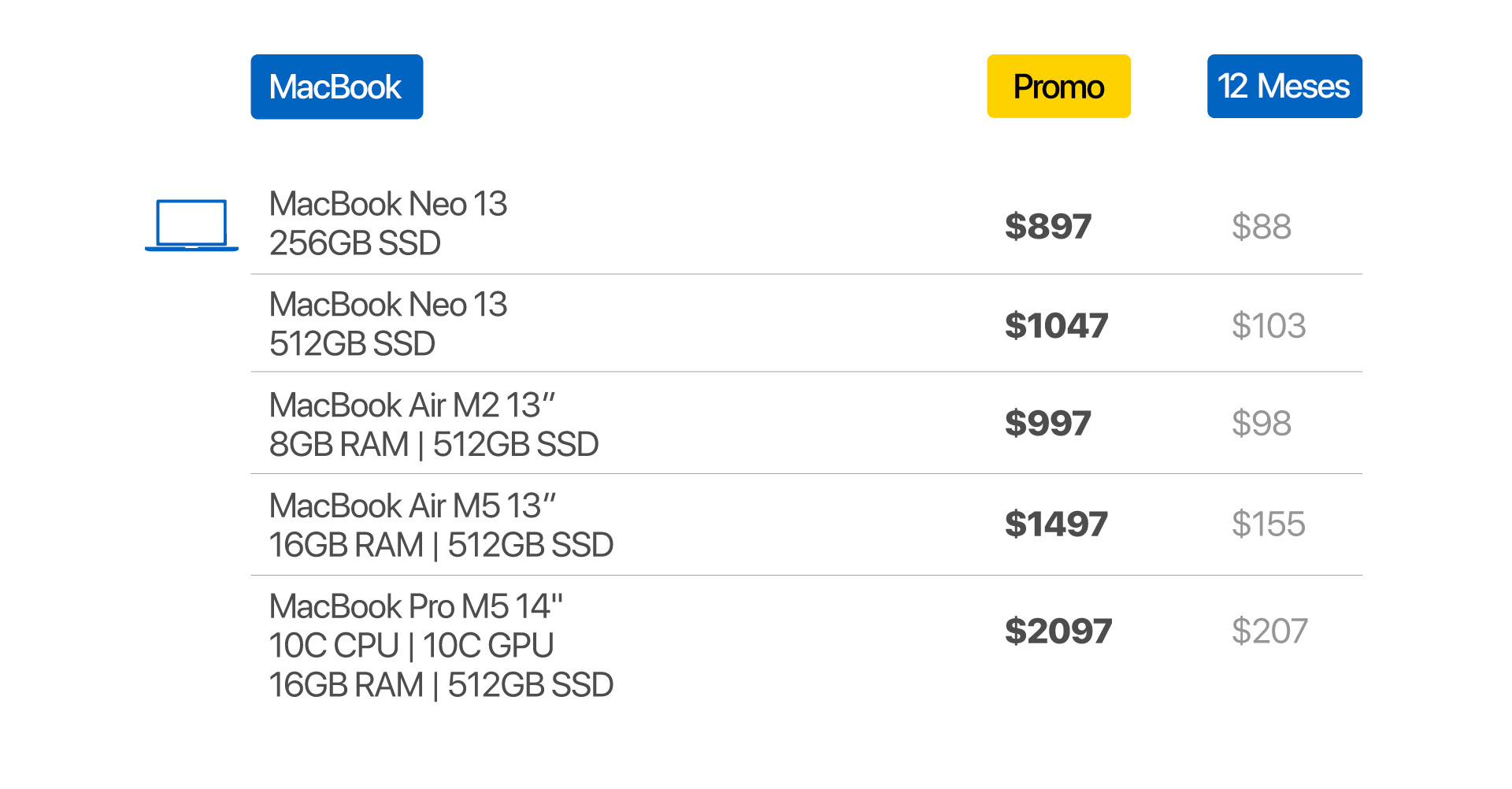Click the $1047 promo price
1512x789 pixels.
[x=1056, y=326]
